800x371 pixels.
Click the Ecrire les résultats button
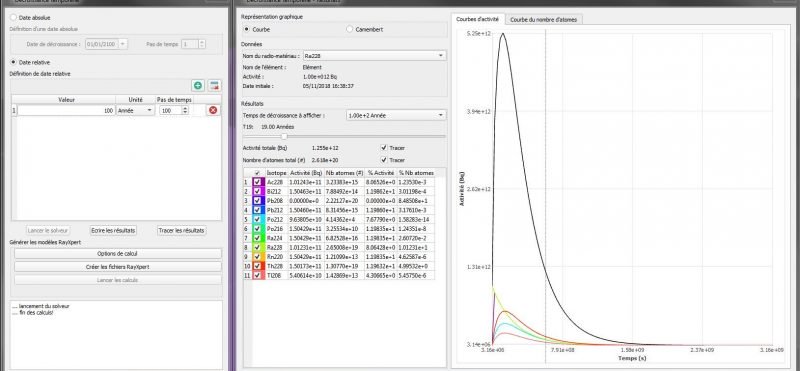[113, 231]
